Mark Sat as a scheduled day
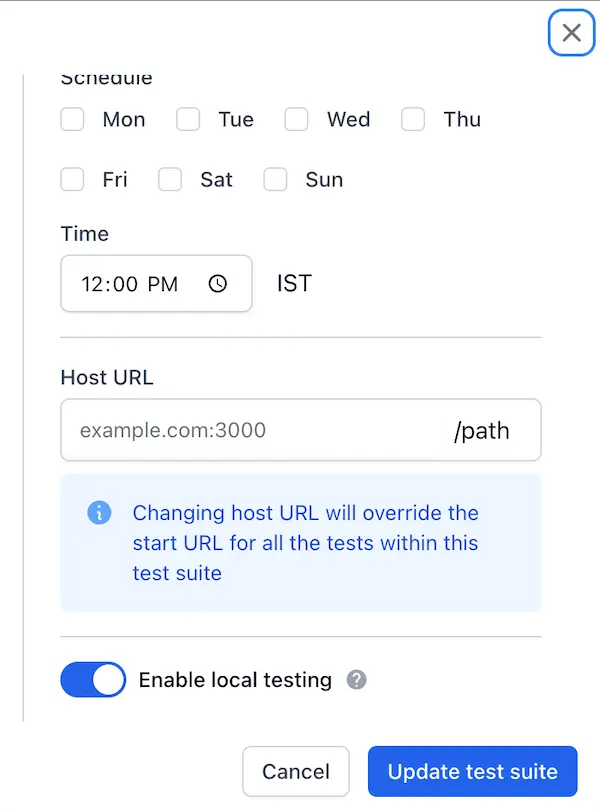600x812 pixels. (x=170, y=180)
